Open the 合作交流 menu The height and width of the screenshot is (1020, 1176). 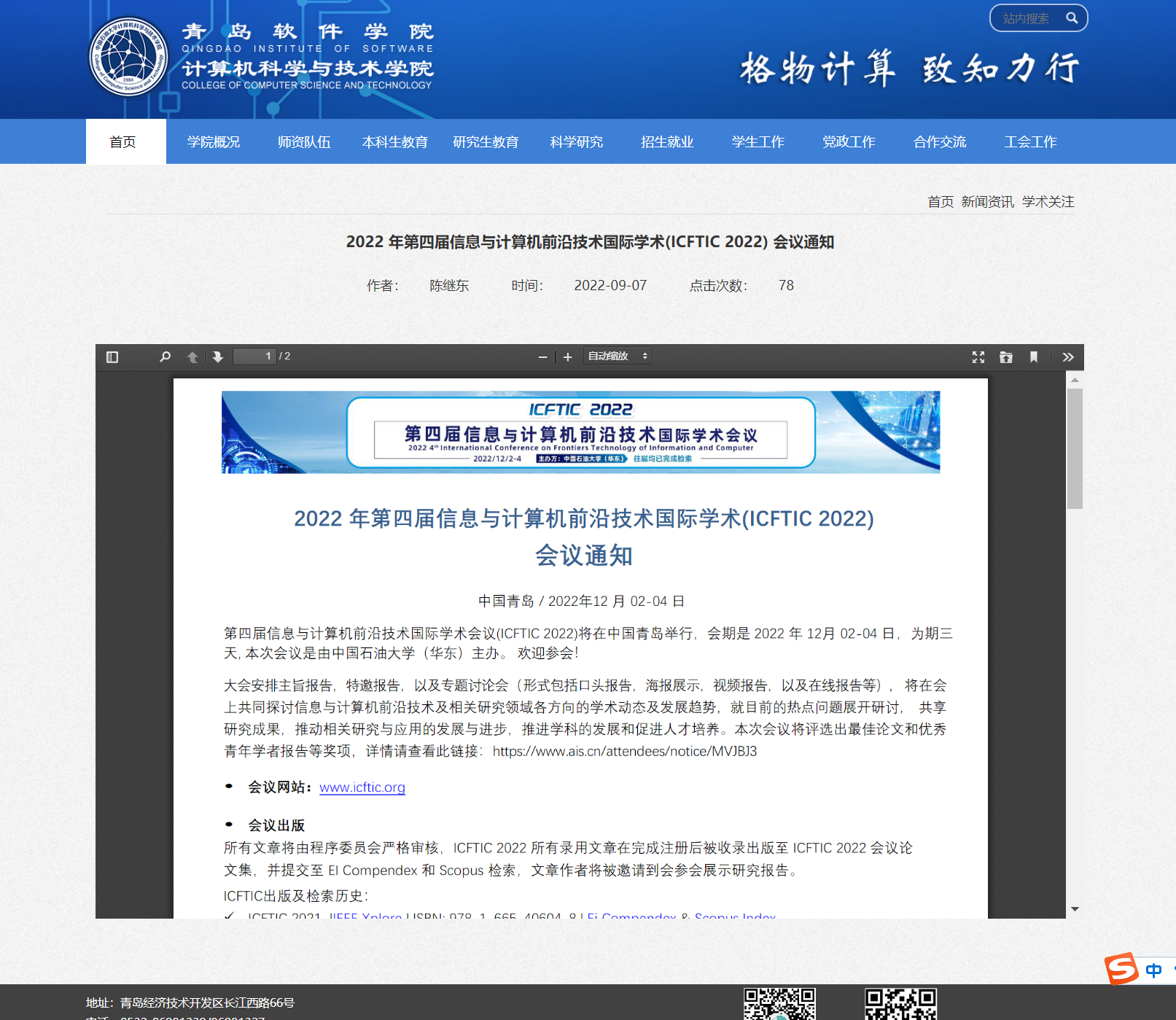tap(940, 141)
